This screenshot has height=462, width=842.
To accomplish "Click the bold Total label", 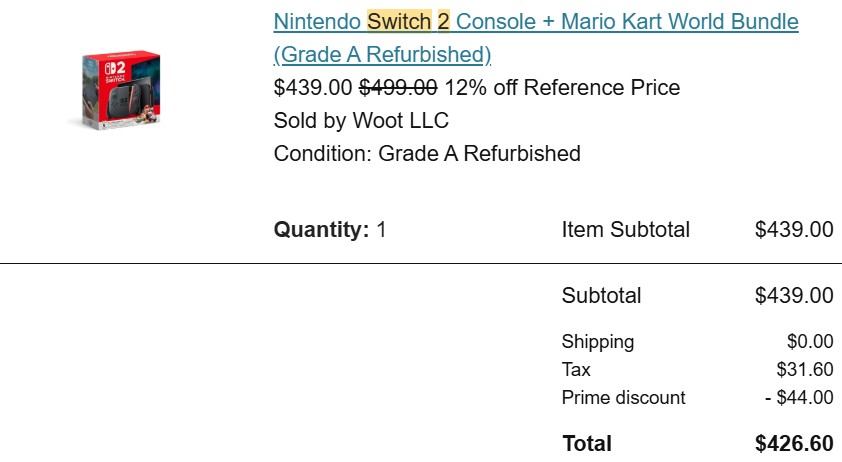I will click(x=587, y=444).
